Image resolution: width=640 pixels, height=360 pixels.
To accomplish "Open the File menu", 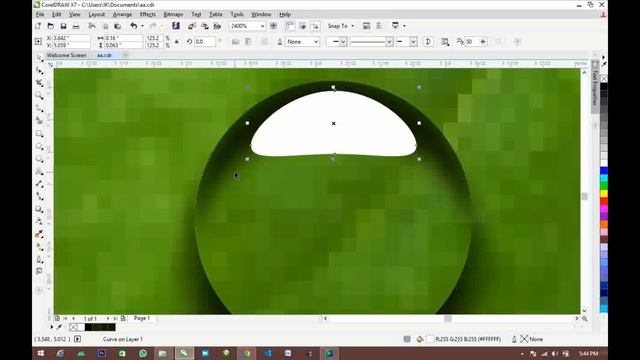I will [x=40, y=14].
